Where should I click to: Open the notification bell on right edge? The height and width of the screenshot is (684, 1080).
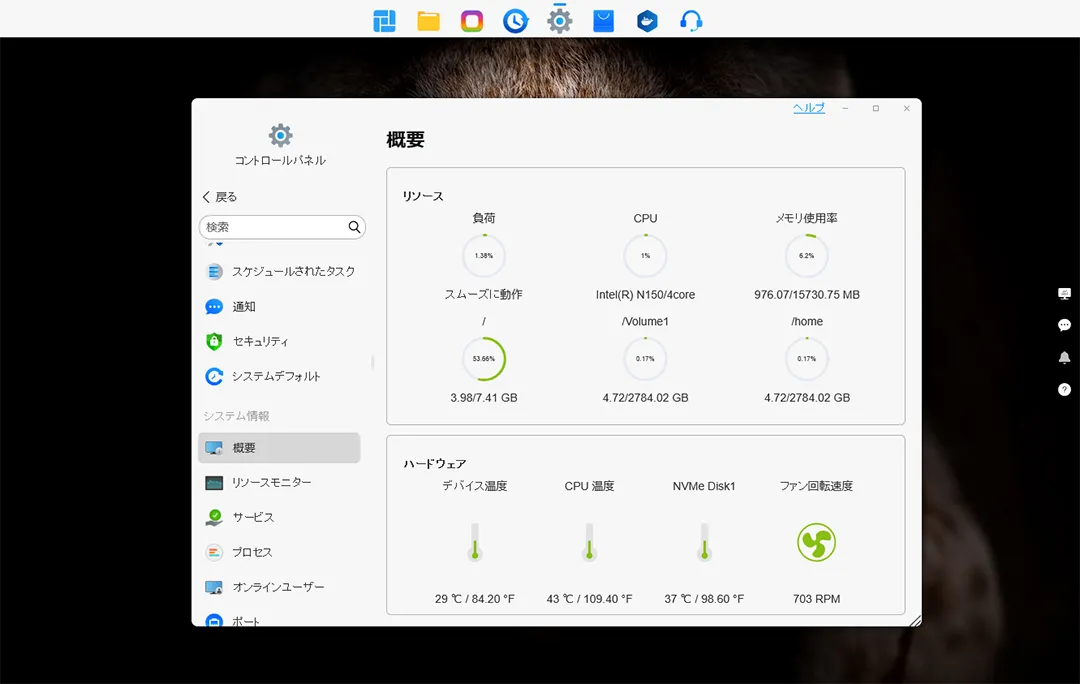[1064, 357]
